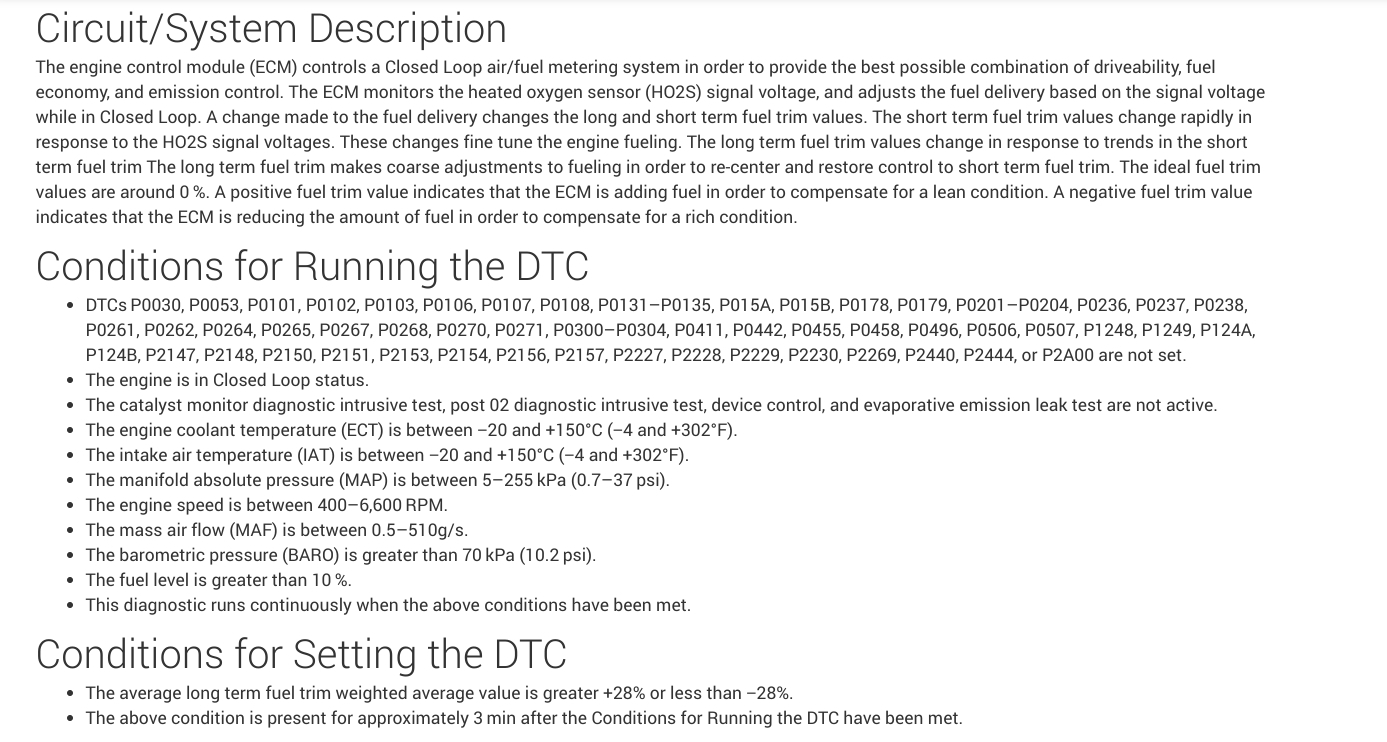Click the approximately 3 min condition line
Image resolution: width=1387 pixels, height=742 pixels.
click(x=524, y=718)
